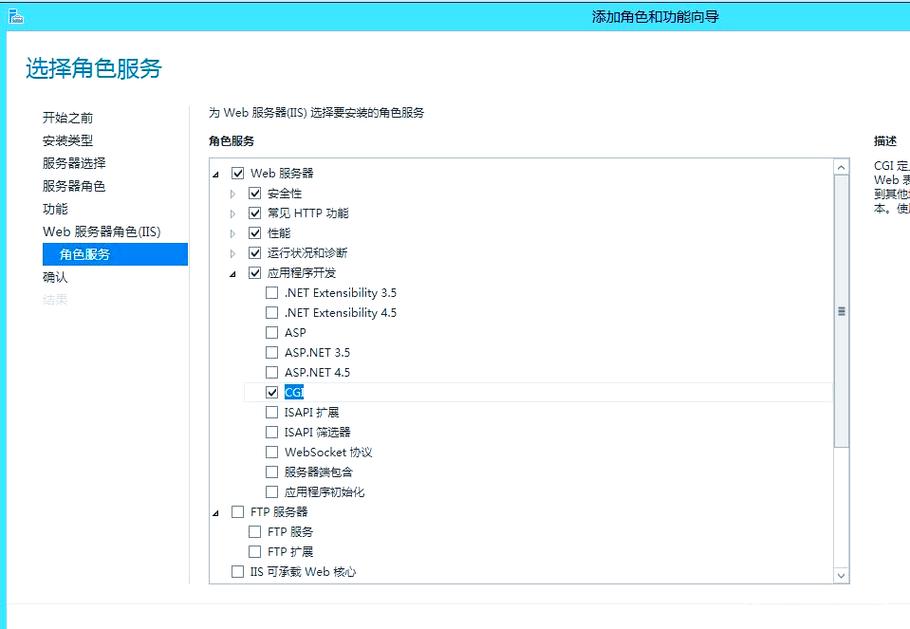The width and height of the screenshot is (910, 629).
Task: Uncheck the CGI role service
Action: 271,392
